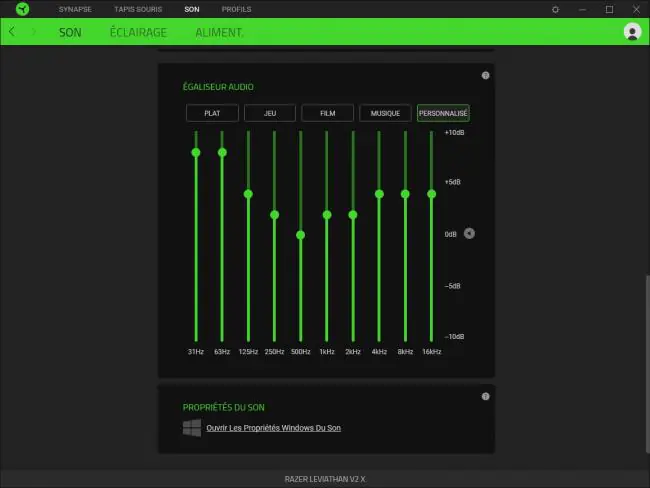Screen dimensions: 650x488
Task: Select the PLAT equalizer preset
Action: (x=212, y=113)
